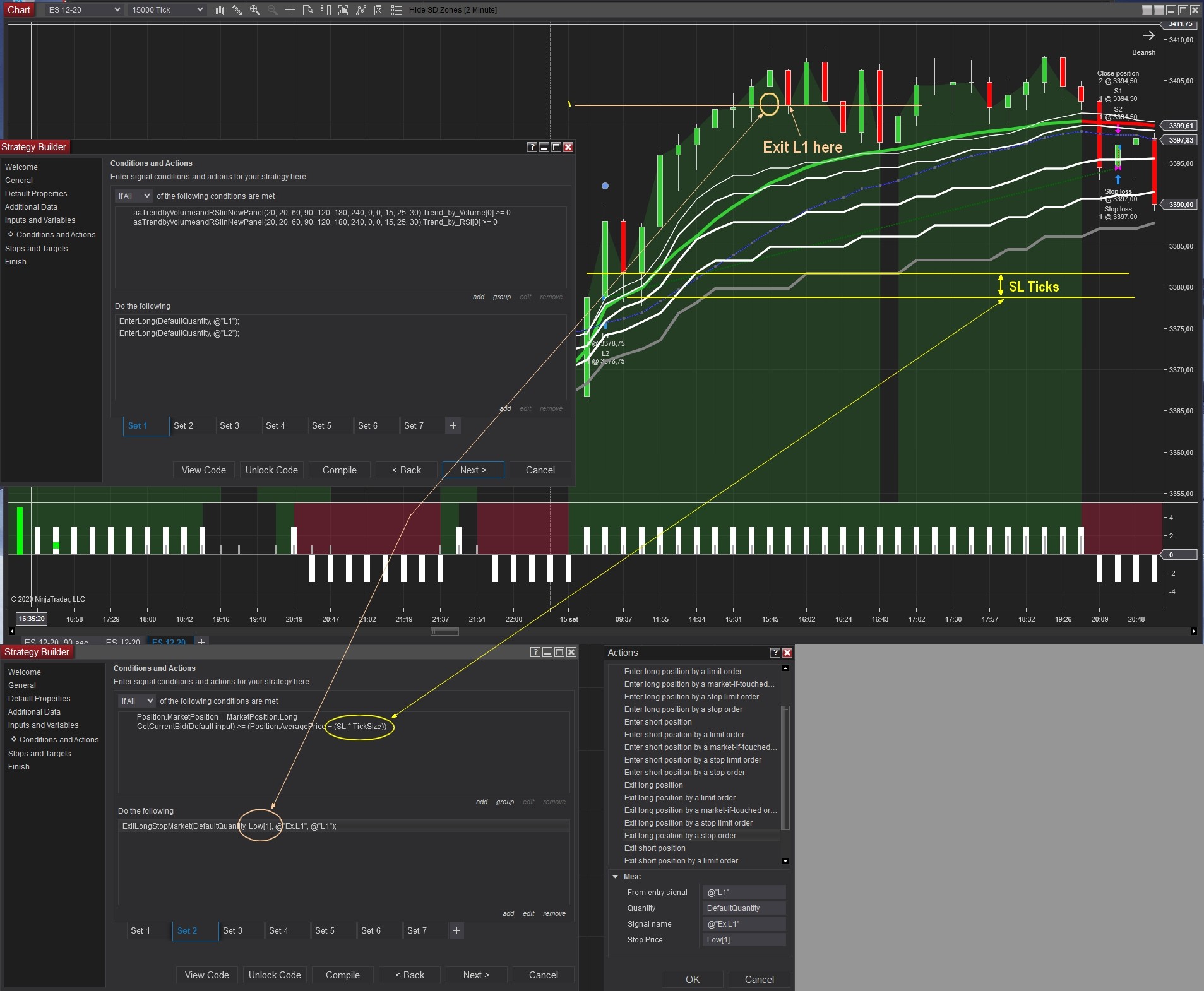
Task: Open the IfAll conditions dropdown
Action: (x=133, y=196)
